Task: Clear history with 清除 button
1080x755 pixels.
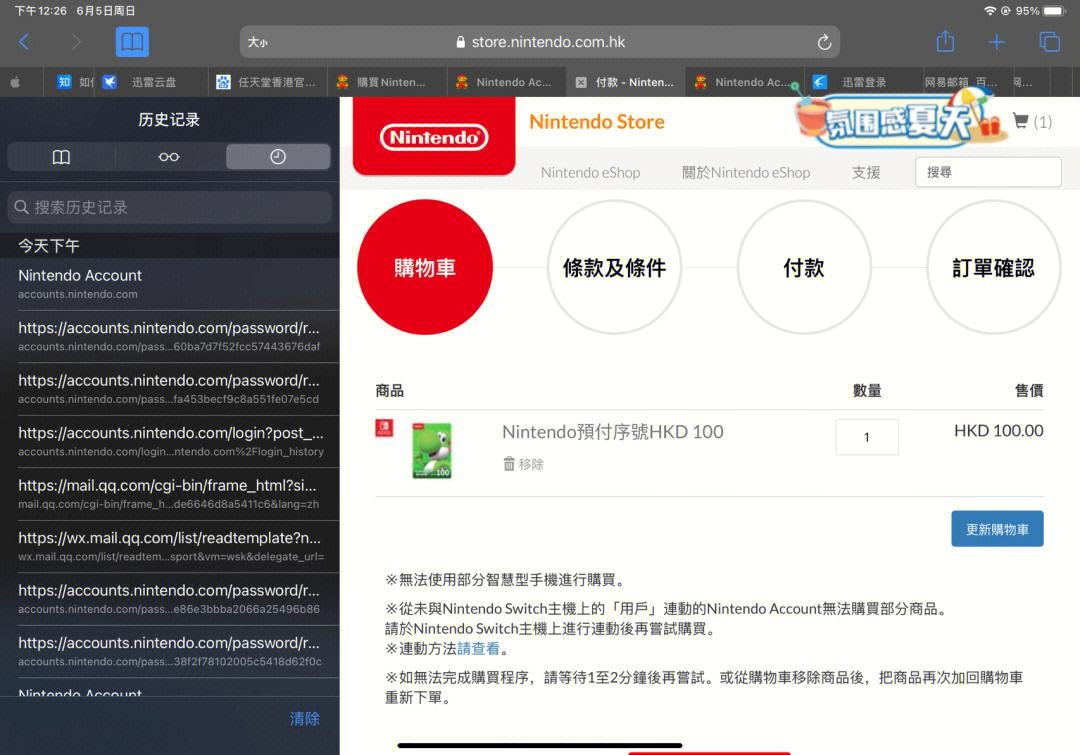Action: (x=304, y=718)
